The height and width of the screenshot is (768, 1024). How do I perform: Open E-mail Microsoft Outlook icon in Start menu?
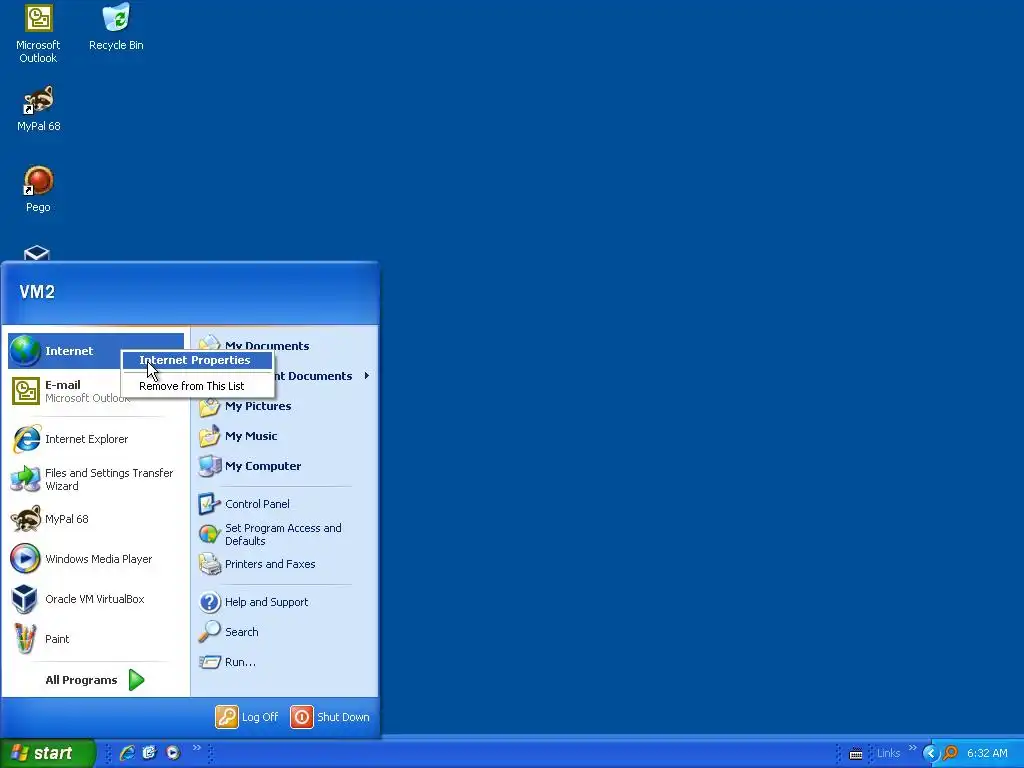pos(25,391)
